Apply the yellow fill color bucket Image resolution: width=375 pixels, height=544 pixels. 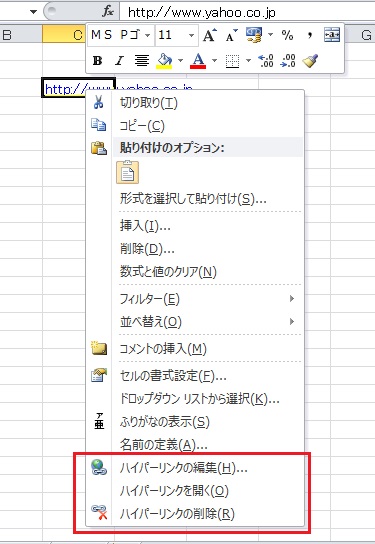point(164,61)
